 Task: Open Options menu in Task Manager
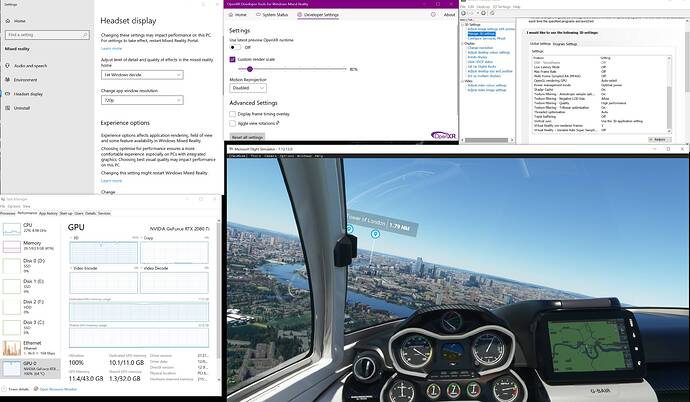click(x=14, y=206)
